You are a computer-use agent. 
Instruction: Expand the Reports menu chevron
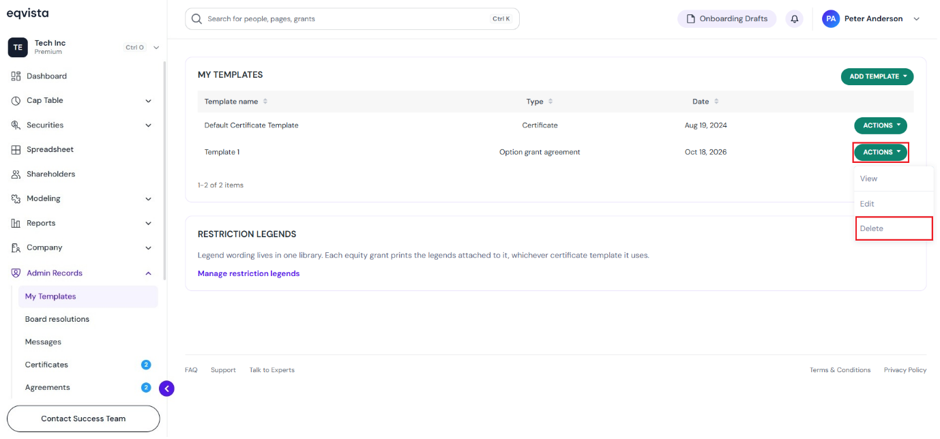pyautogui.click(x=148, y=223)
